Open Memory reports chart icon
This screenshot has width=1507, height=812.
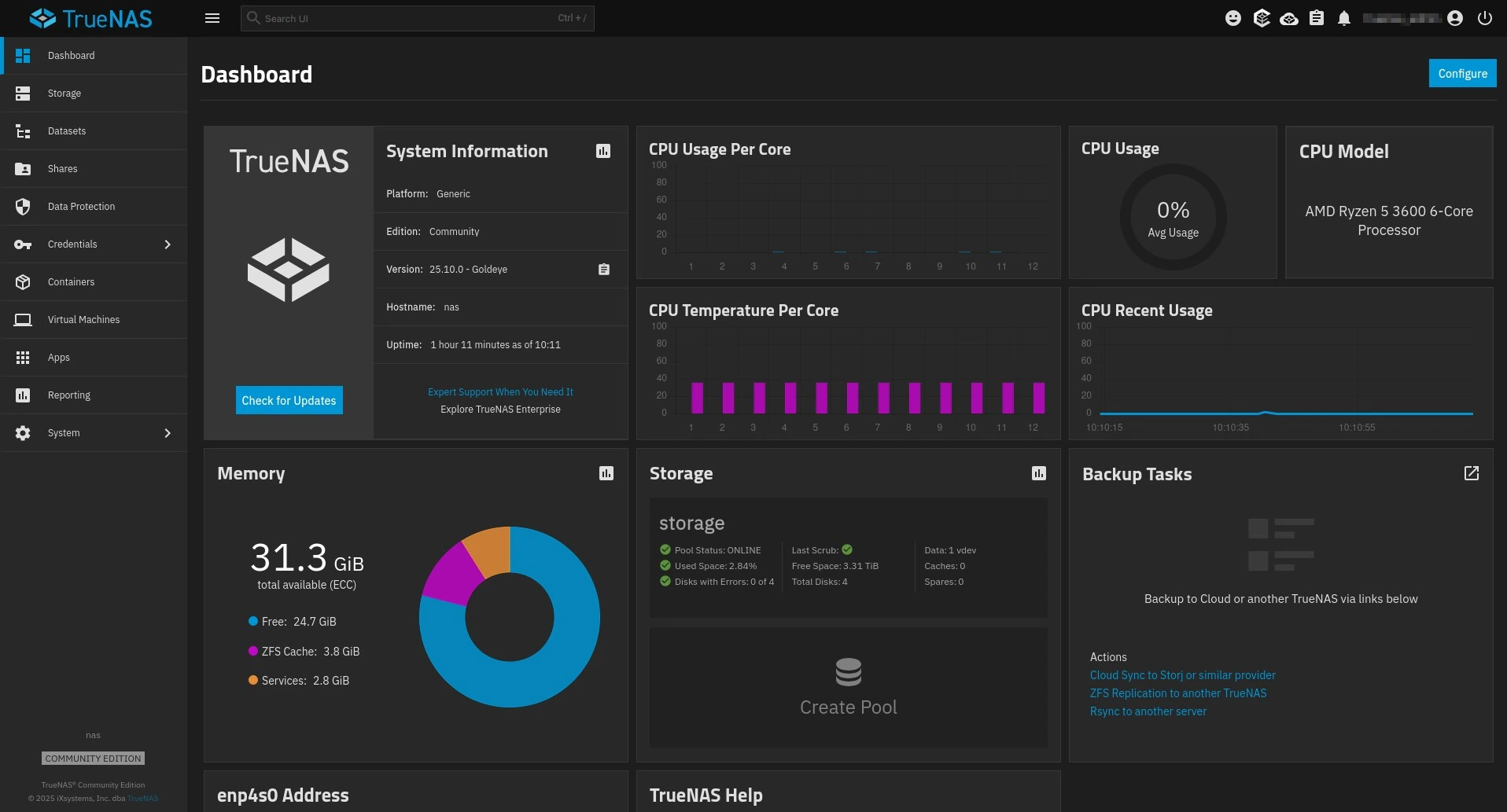tap(606, 473)
